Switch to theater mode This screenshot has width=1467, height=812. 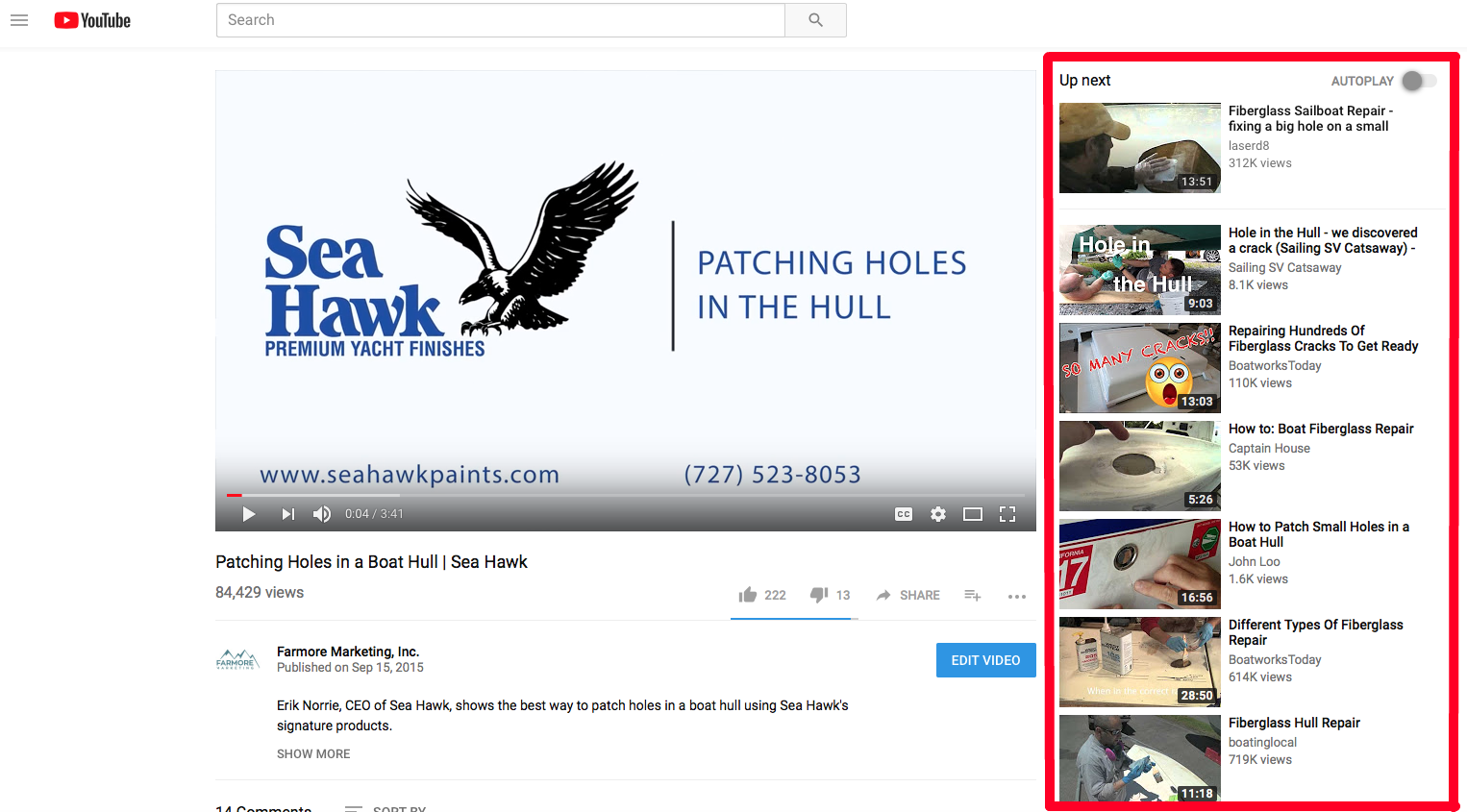973,514
